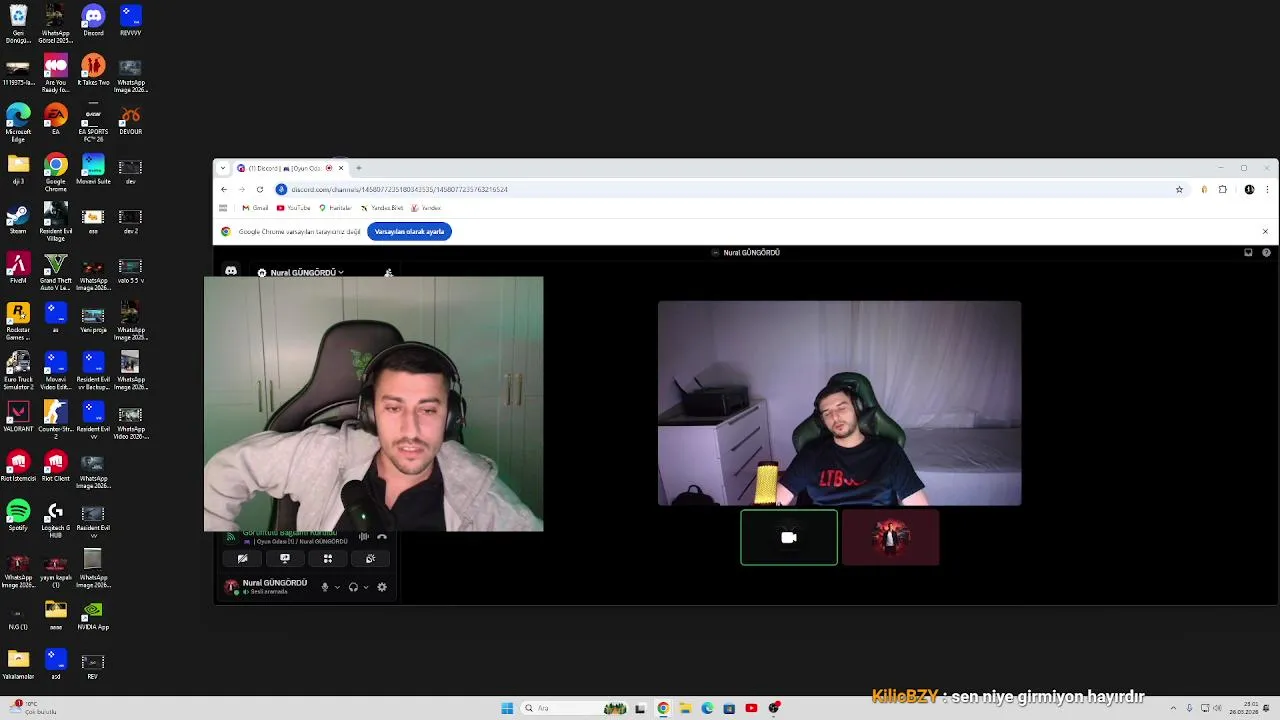Toggle noise suppression icon
This screenshot has height=720, width=1280.
364,537
